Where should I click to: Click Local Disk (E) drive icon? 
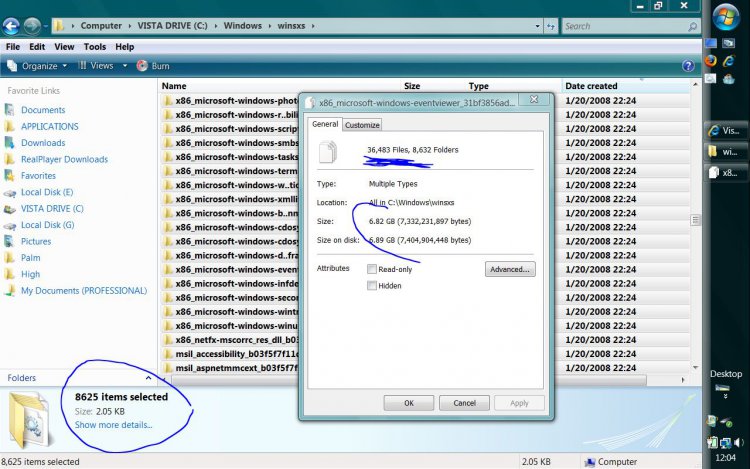(10, 193)
